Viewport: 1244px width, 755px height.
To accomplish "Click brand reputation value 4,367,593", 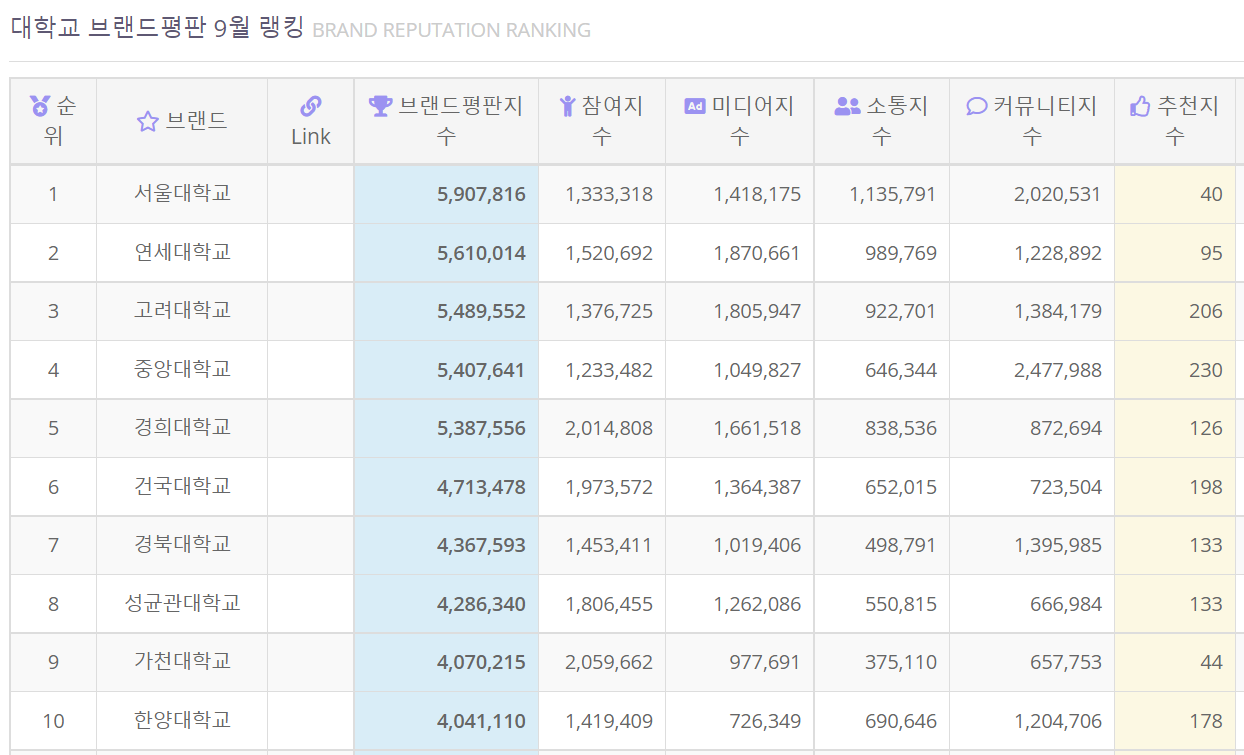I will [x=481, y=545].
